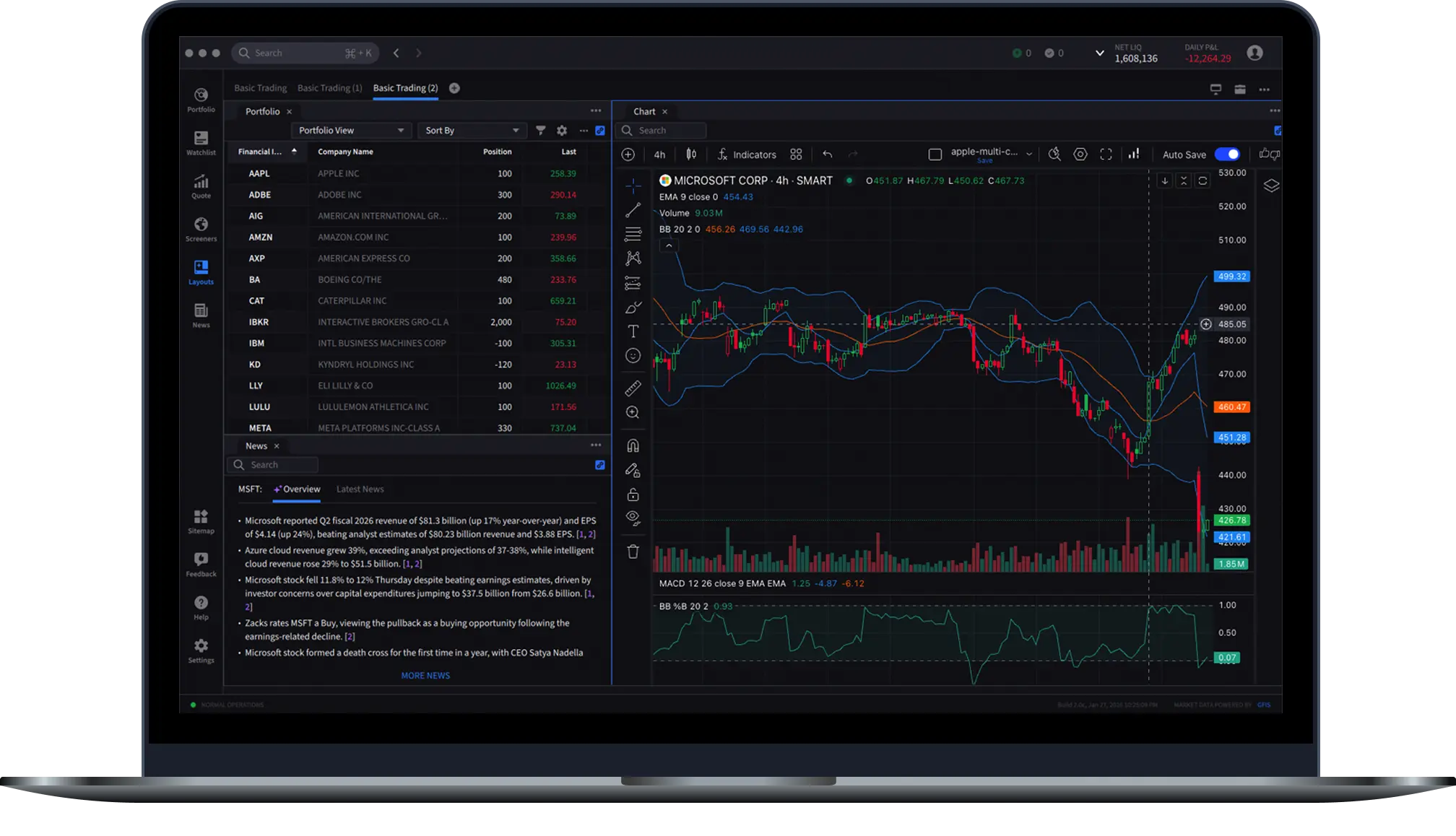Enable the magnet snapping tool
1456x836 pixels.
coord(633,445)
